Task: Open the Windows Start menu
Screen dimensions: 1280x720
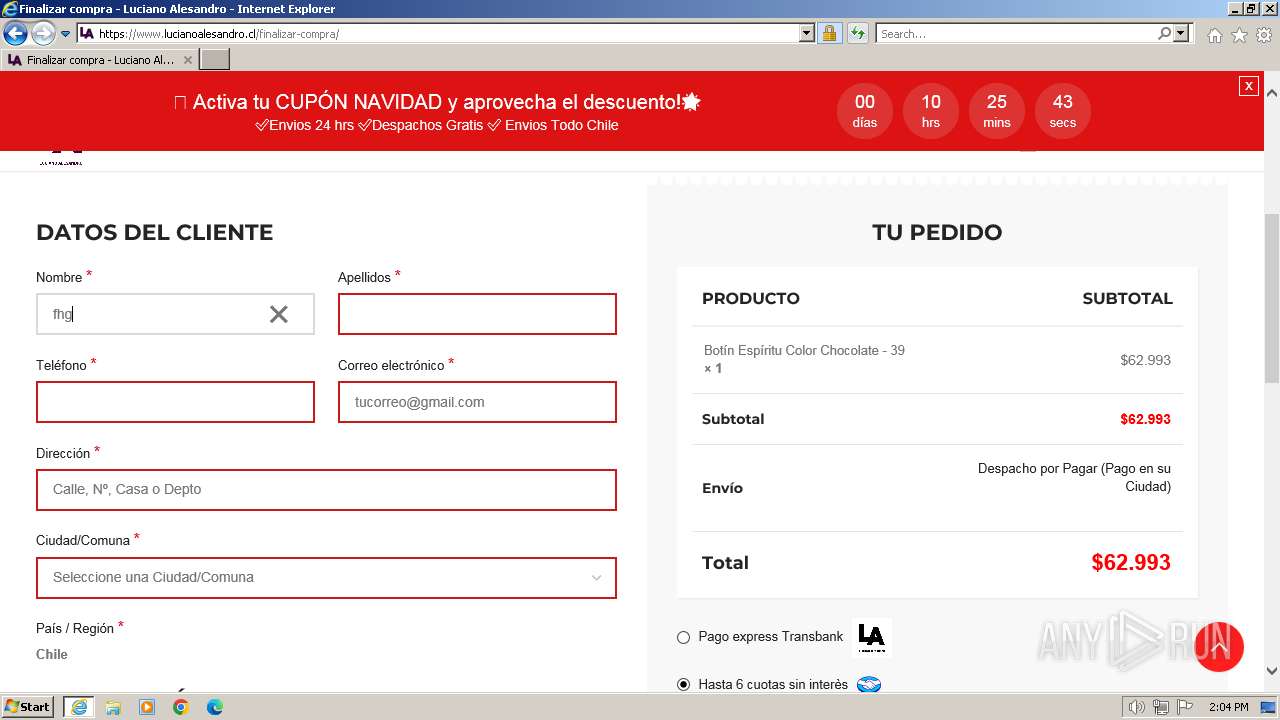Action: point(28,707)
